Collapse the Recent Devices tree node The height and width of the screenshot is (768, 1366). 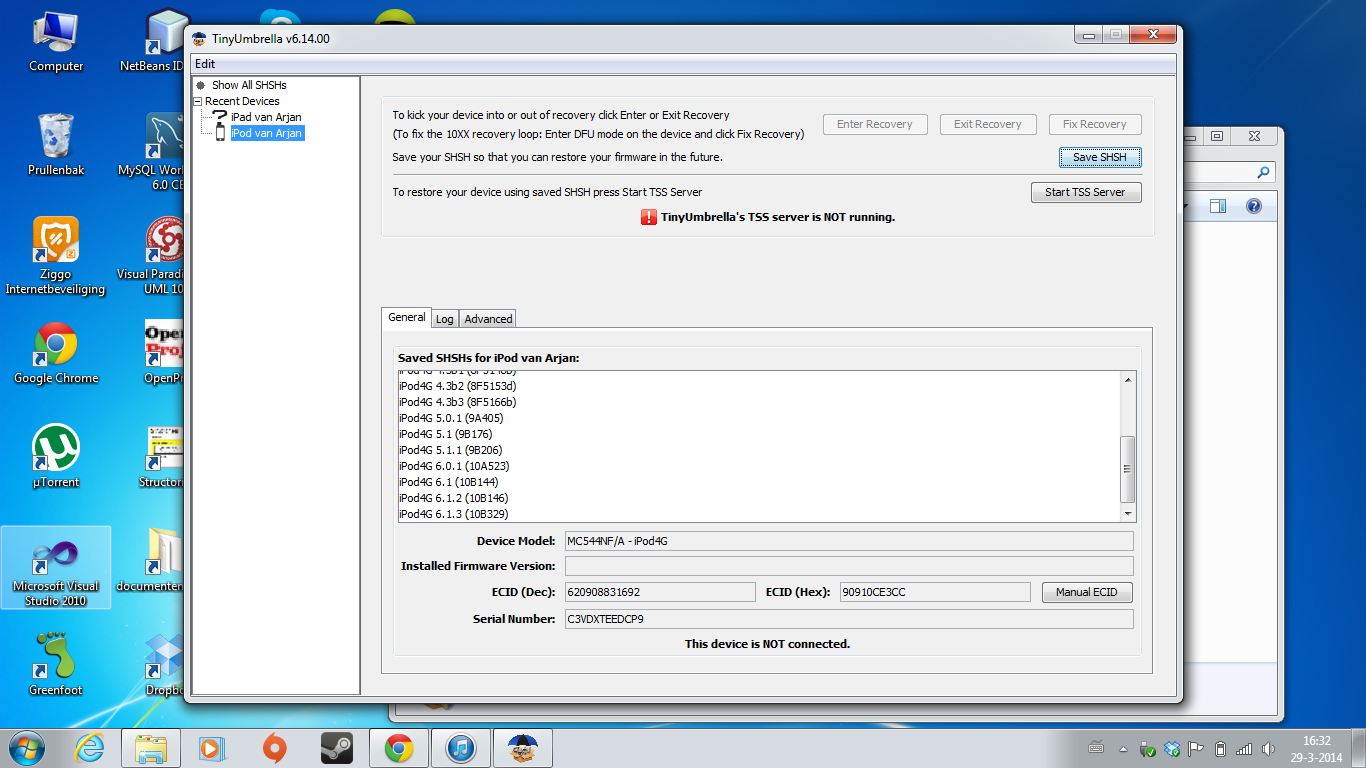tap(198, 101)
